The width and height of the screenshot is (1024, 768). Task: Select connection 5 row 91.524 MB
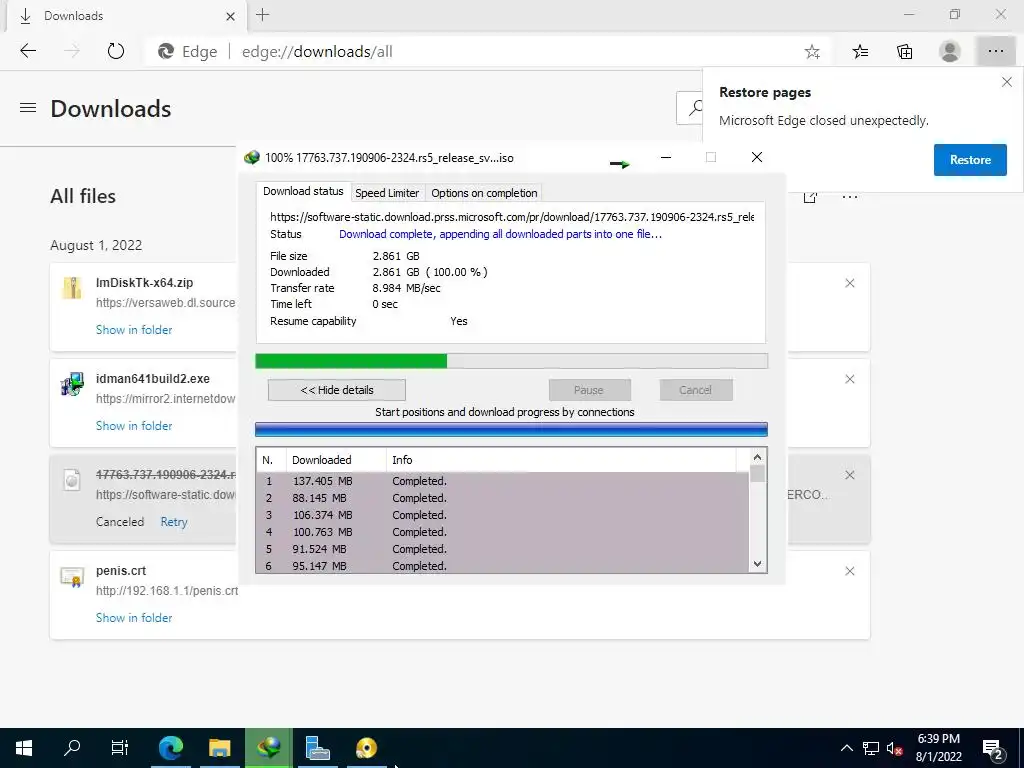tap(503, 549)
